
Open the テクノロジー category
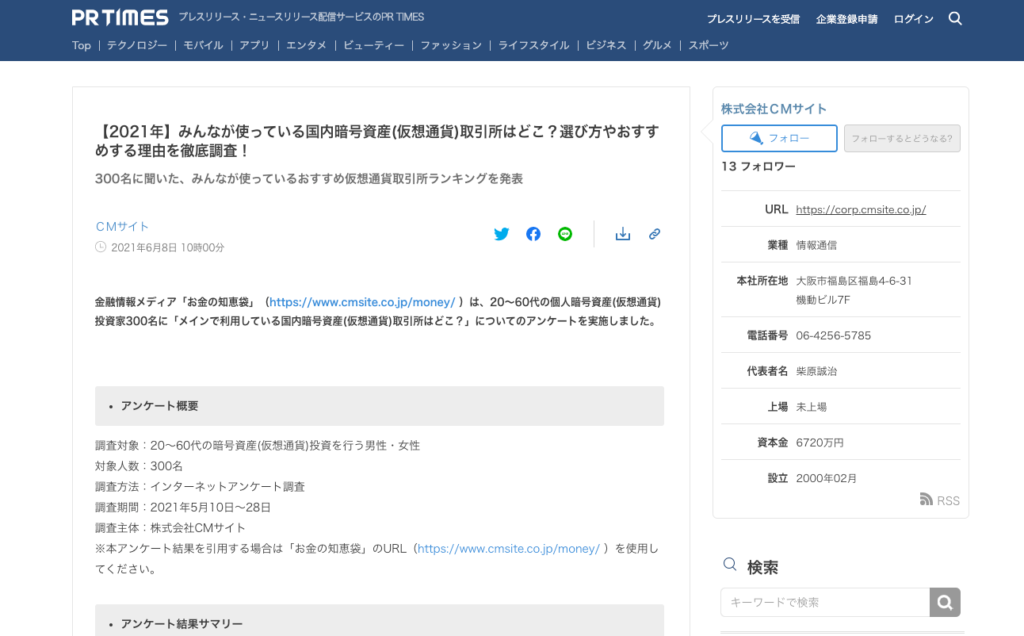tap(137, 45)
